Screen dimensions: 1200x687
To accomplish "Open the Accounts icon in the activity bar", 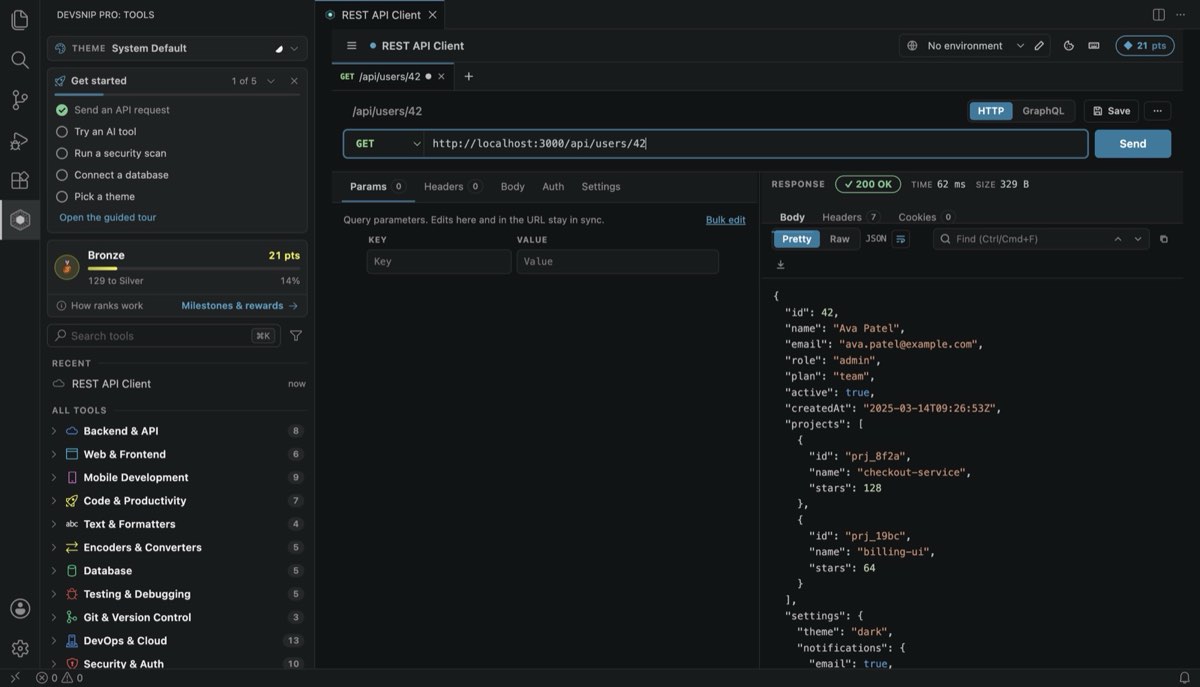I will 19,608.
